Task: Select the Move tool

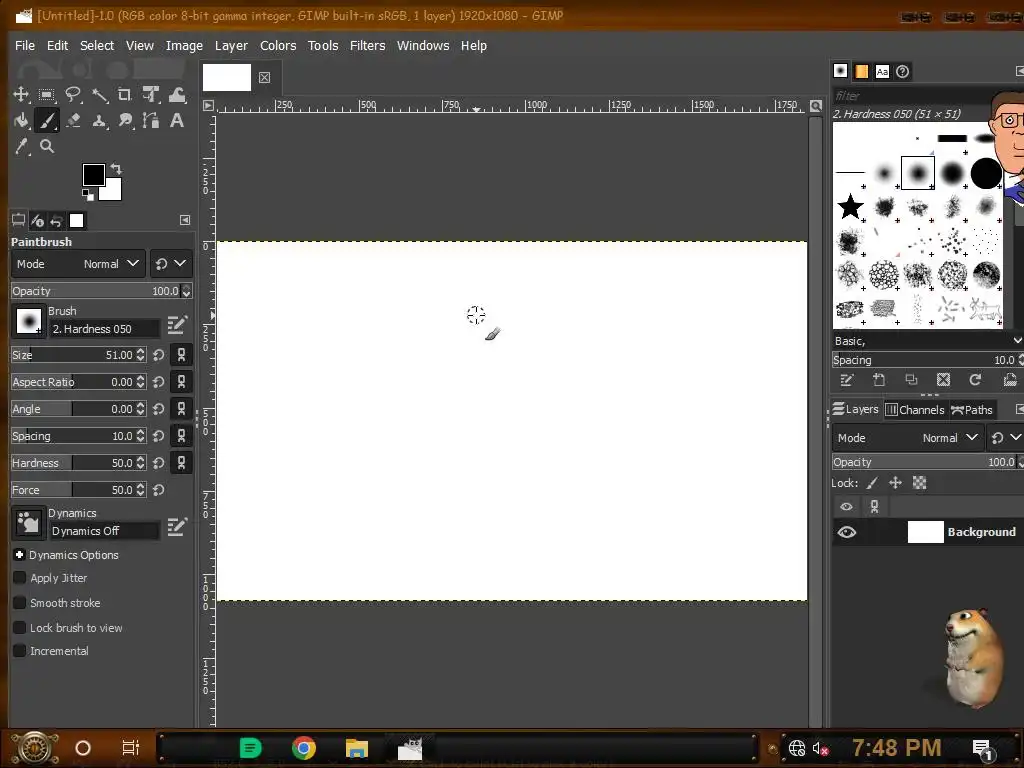Action: 21,95
